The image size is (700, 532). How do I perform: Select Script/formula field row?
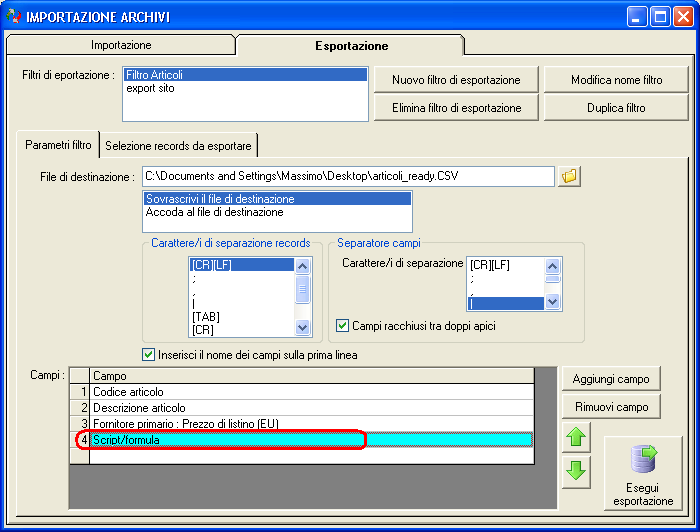pyautogui.click(x=312, y=440)
